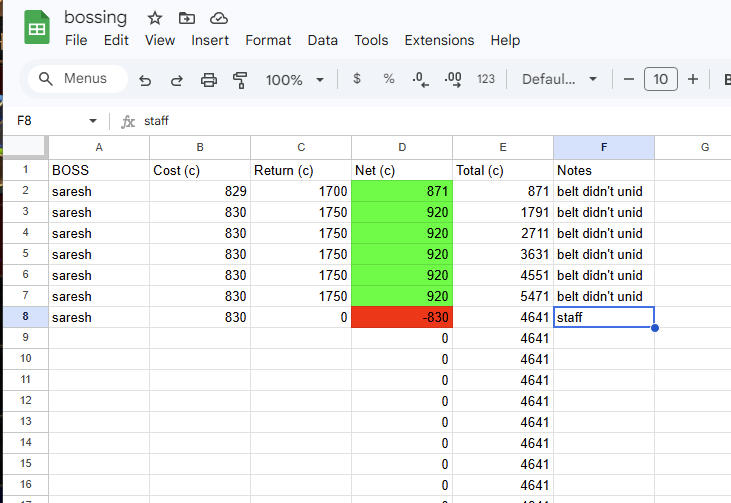Select column D header
Viewport: 731px width, 503px height.
coord(402,147)
